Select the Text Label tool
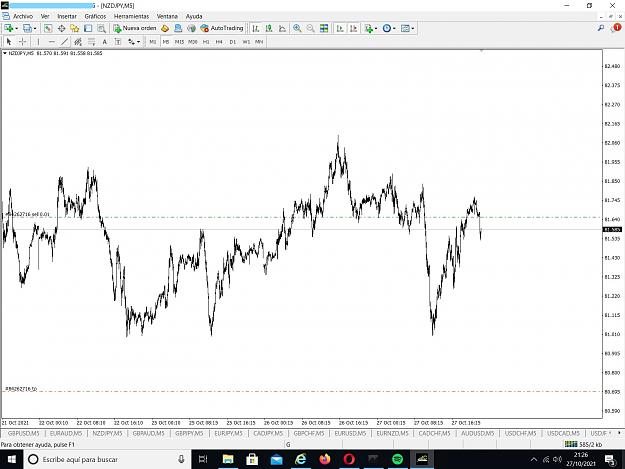The height and width of the screenshot is (469, 625). coord(118,41)
